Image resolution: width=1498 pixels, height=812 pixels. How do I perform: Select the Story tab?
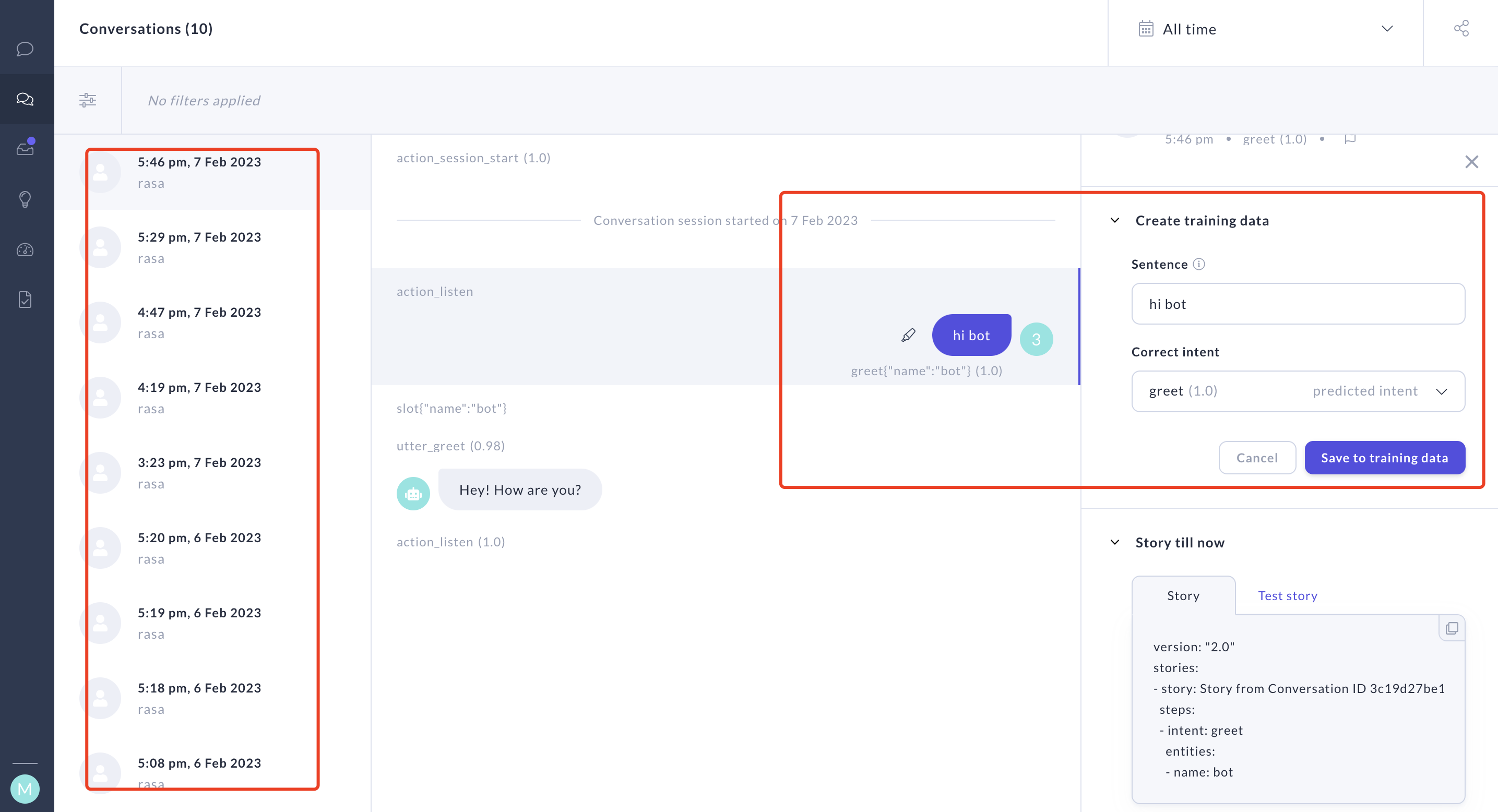pyautogui.click(x=1183, y=596)
